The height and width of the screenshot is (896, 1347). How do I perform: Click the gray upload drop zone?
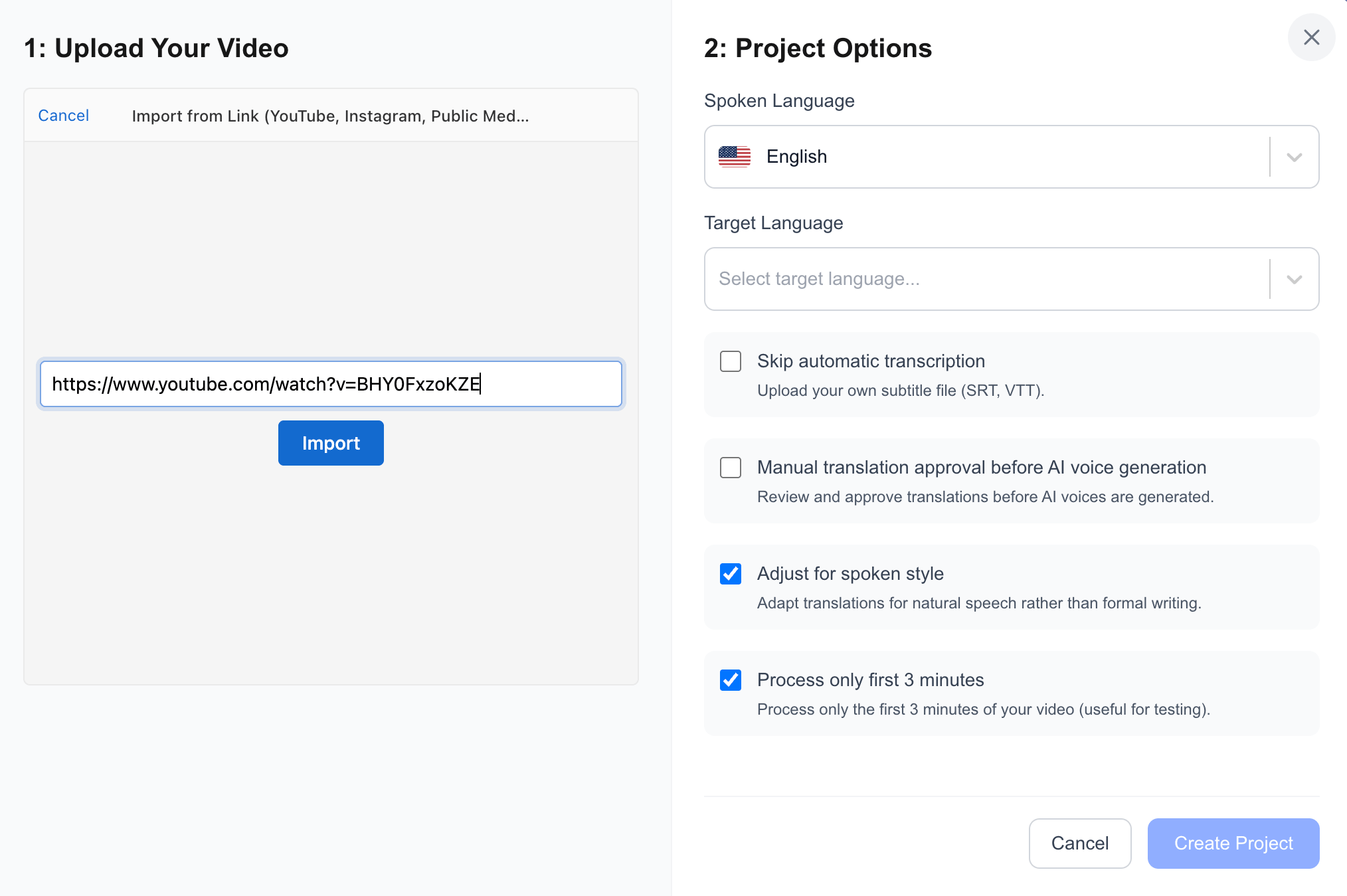pos(330,252)
